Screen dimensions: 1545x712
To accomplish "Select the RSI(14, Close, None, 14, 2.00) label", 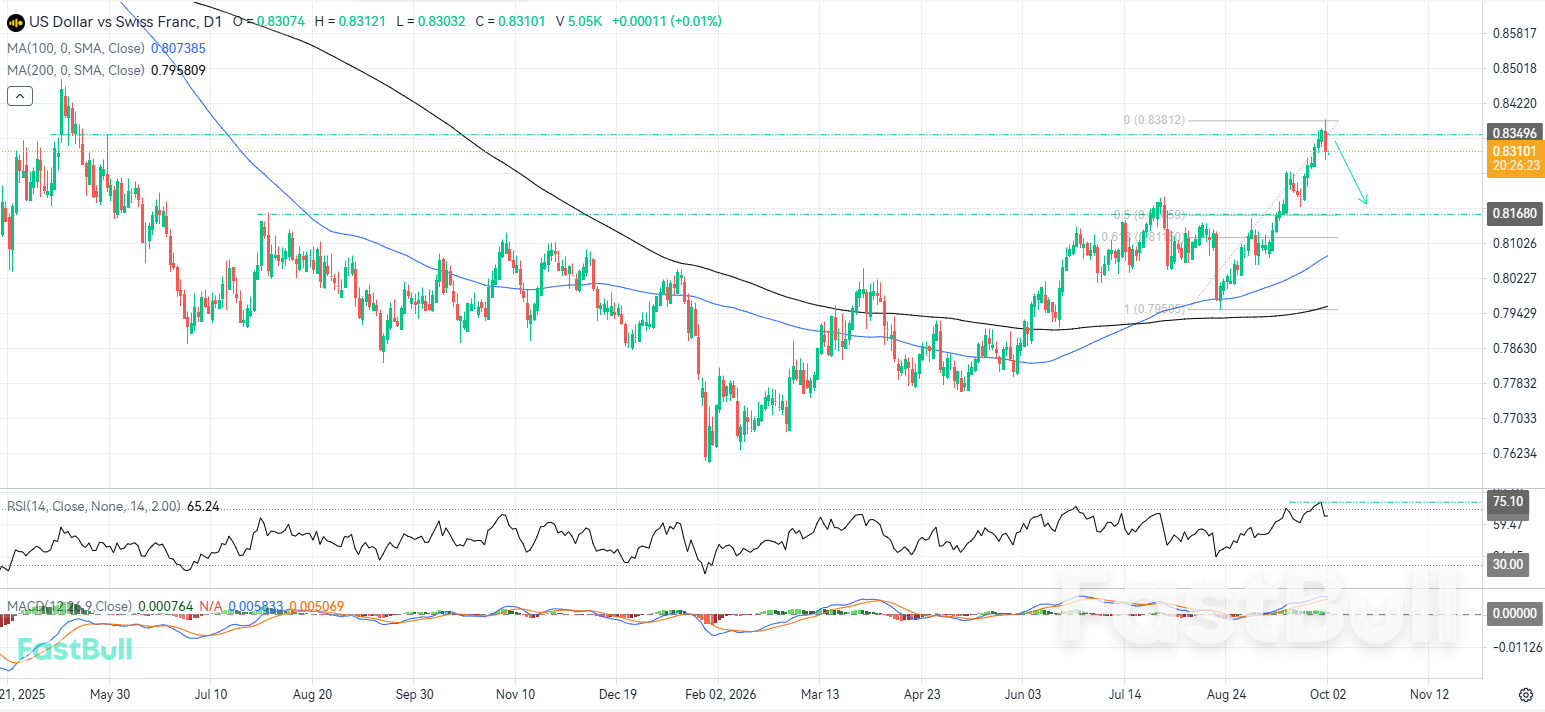I will point(94,507).
